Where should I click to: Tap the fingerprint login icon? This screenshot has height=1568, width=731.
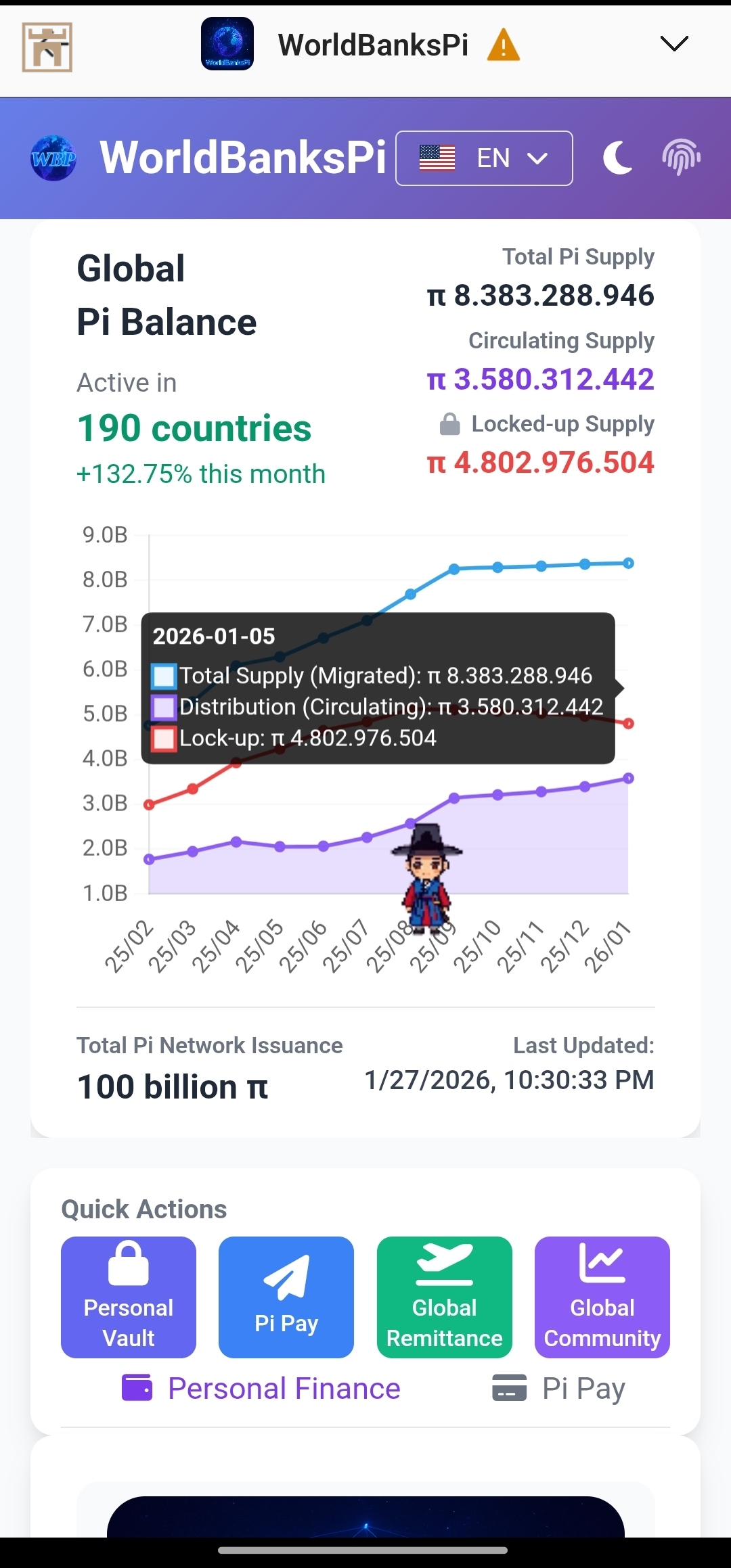click(x=681, y=158)
